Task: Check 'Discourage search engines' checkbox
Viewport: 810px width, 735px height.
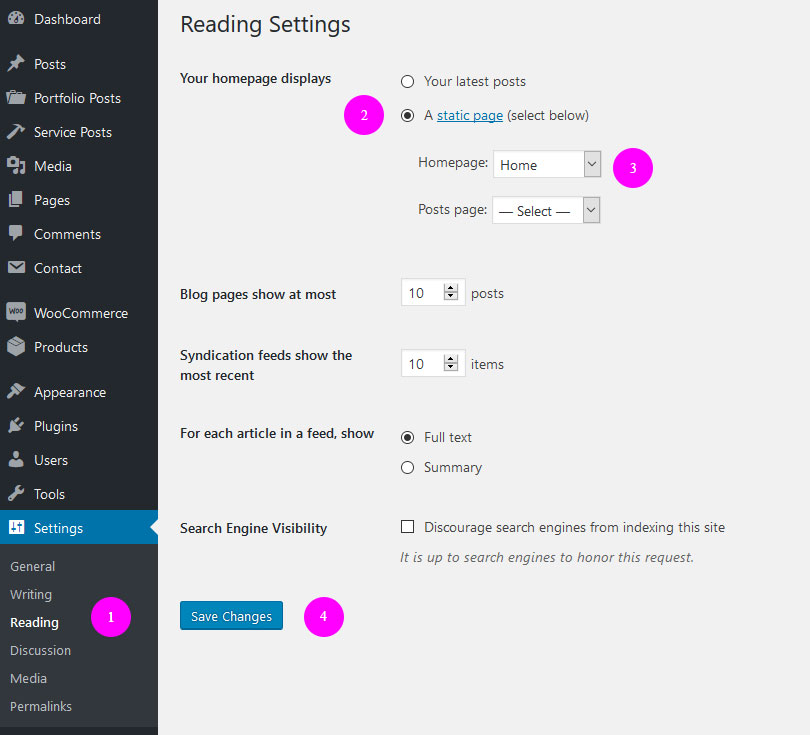Action: [x=407, y=527]
